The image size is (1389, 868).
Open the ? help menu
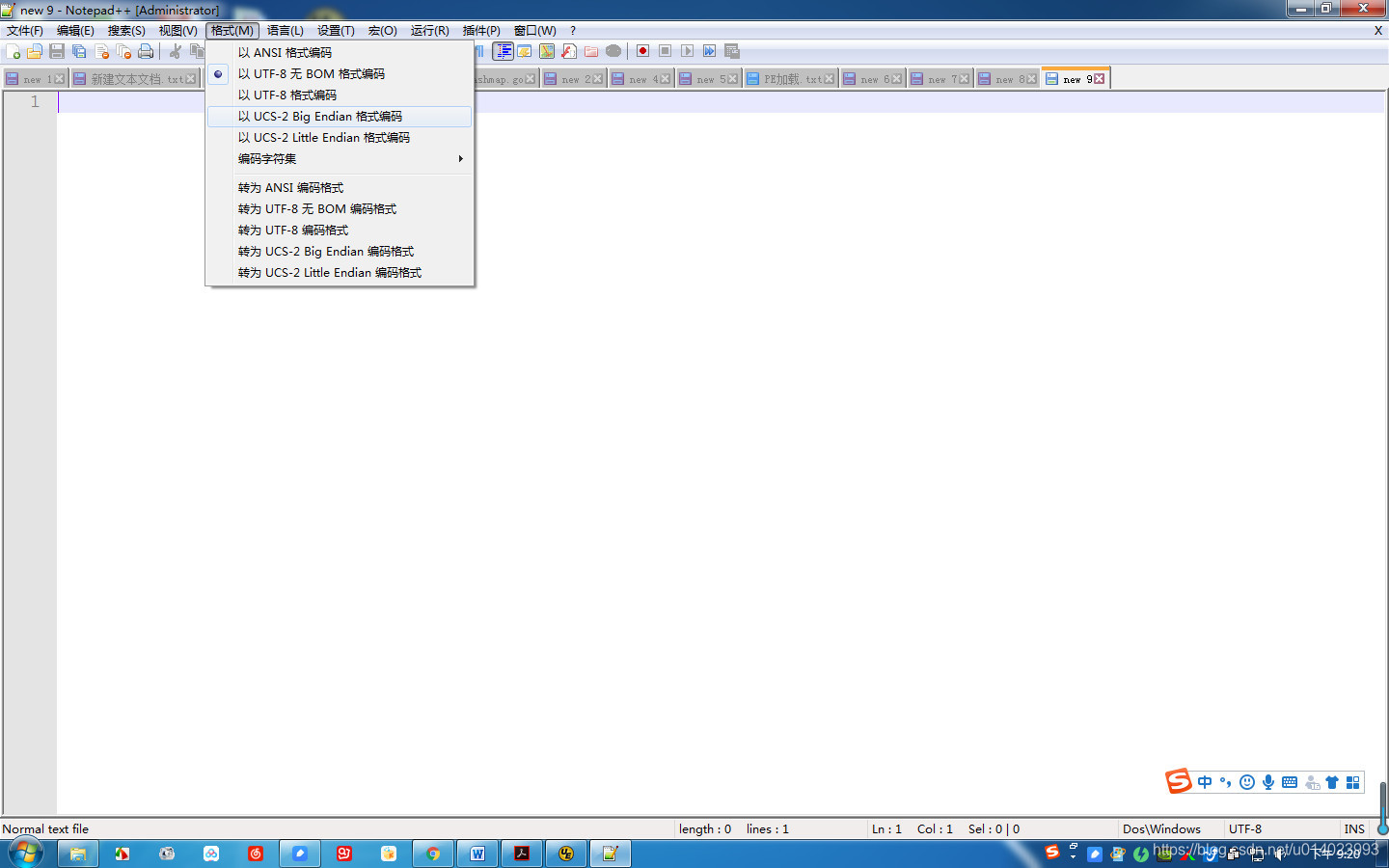click(x=573, y=31)
